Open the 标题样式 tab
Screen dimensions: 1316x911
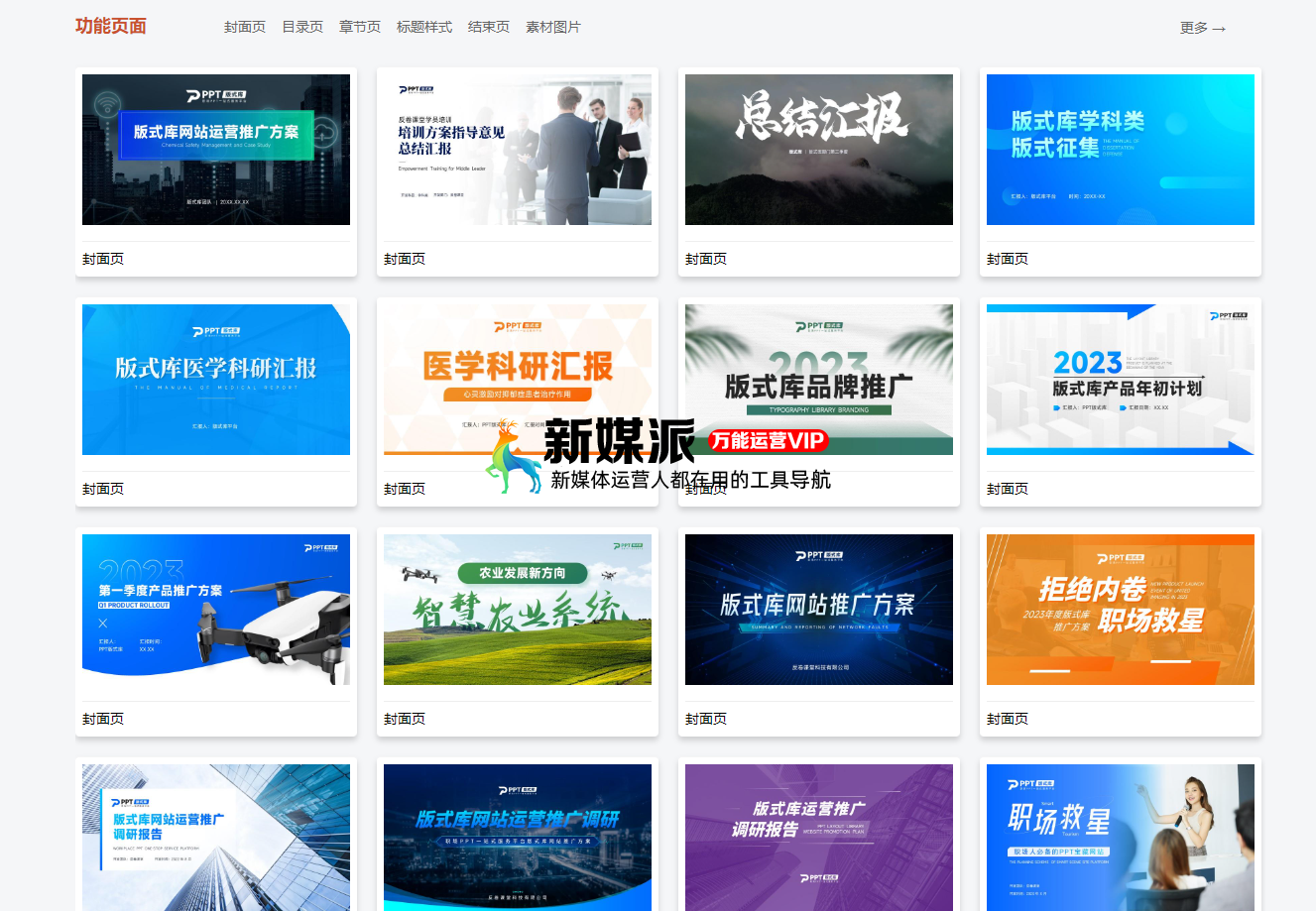coord(424,27)
